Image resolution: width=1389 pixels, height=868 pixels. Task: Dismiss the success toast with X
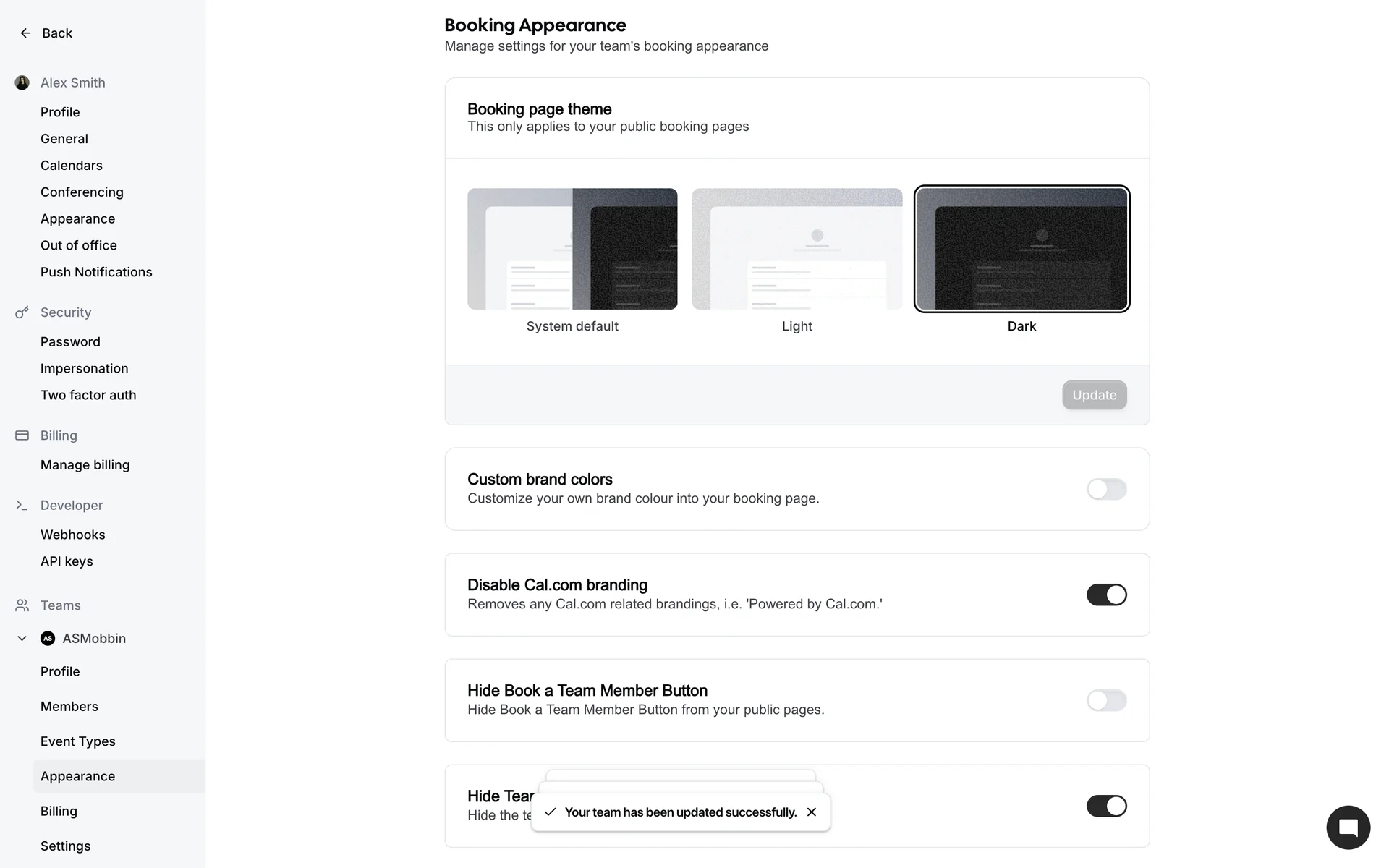[812, 812]
